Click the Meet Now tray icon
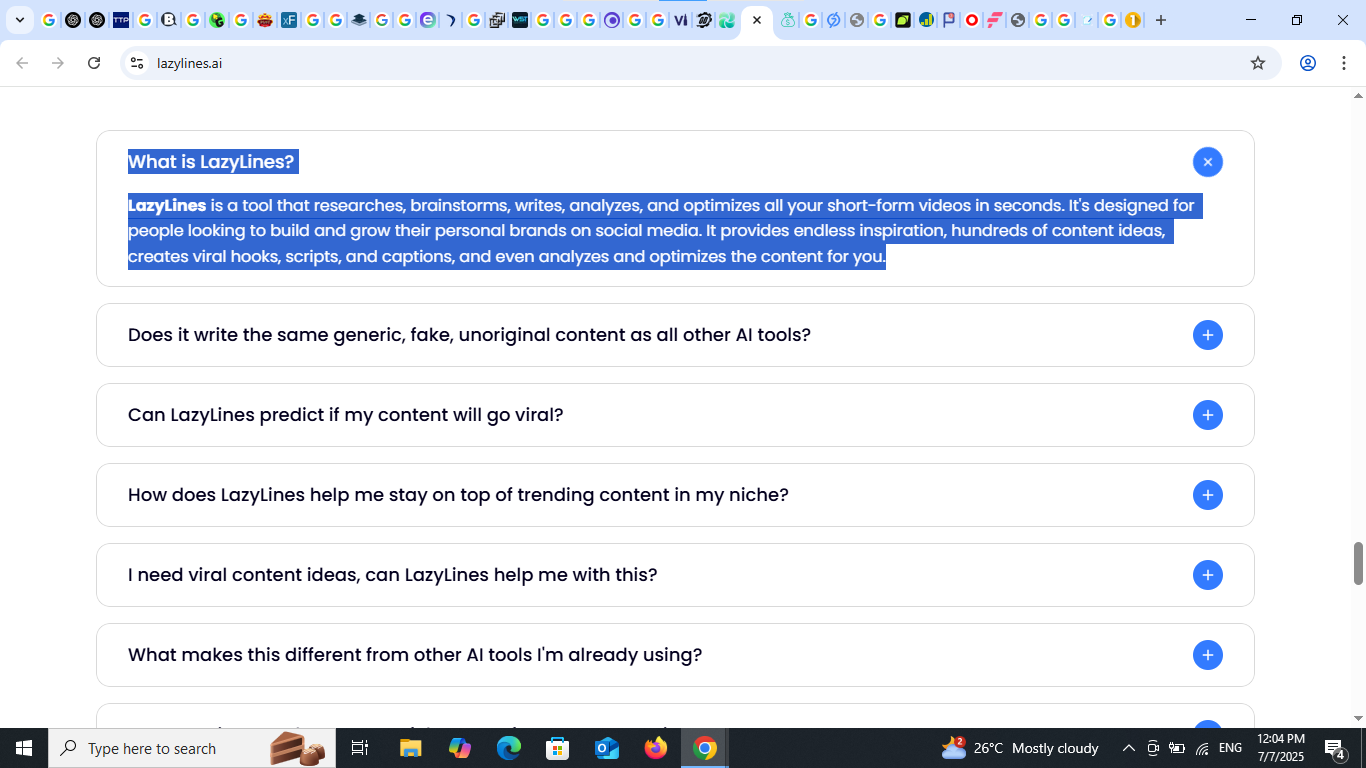The image size is (1366, 768). click(x=1153, y=748)
